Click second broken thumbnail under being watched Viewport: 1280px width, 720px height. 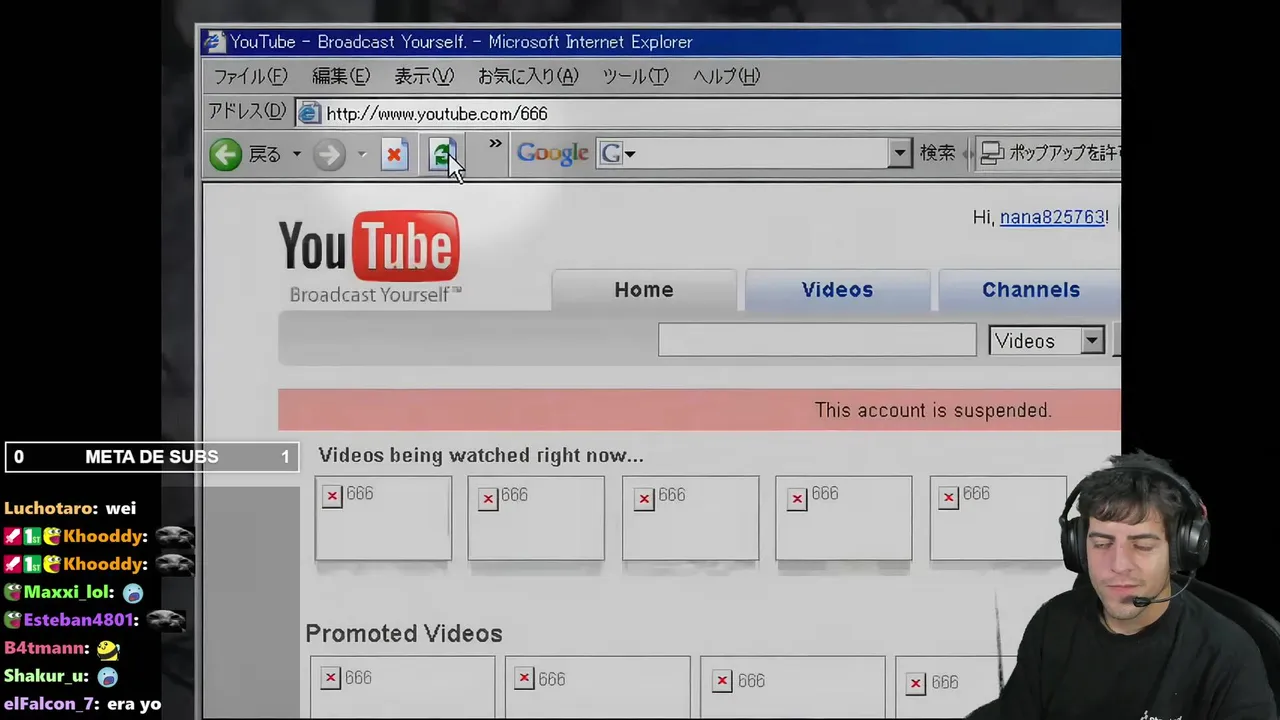(536, 518)
